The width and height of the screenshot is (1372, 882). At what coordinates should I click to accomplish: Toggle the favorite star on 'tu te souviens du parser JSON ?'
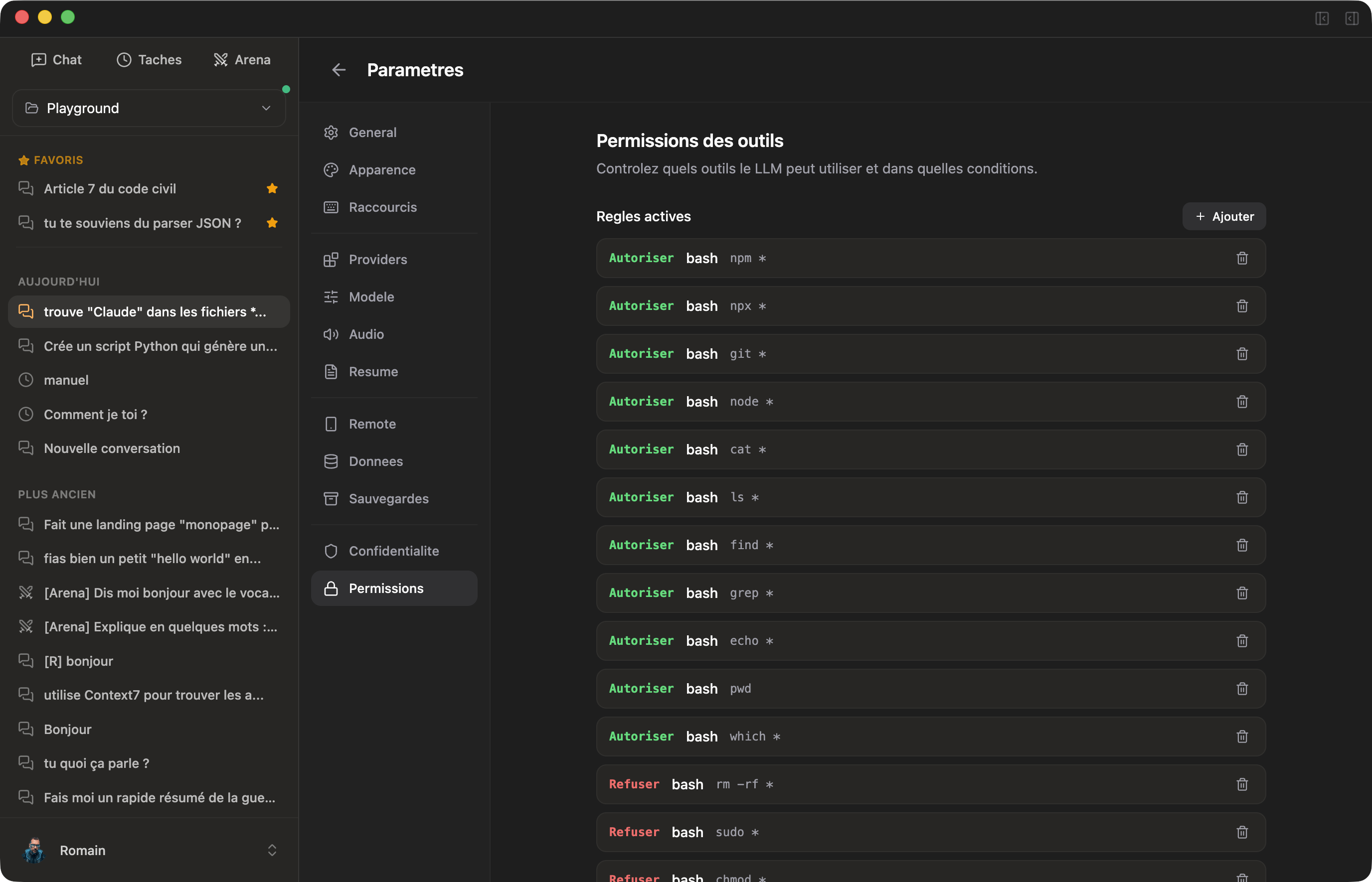(x=272, y=223)
